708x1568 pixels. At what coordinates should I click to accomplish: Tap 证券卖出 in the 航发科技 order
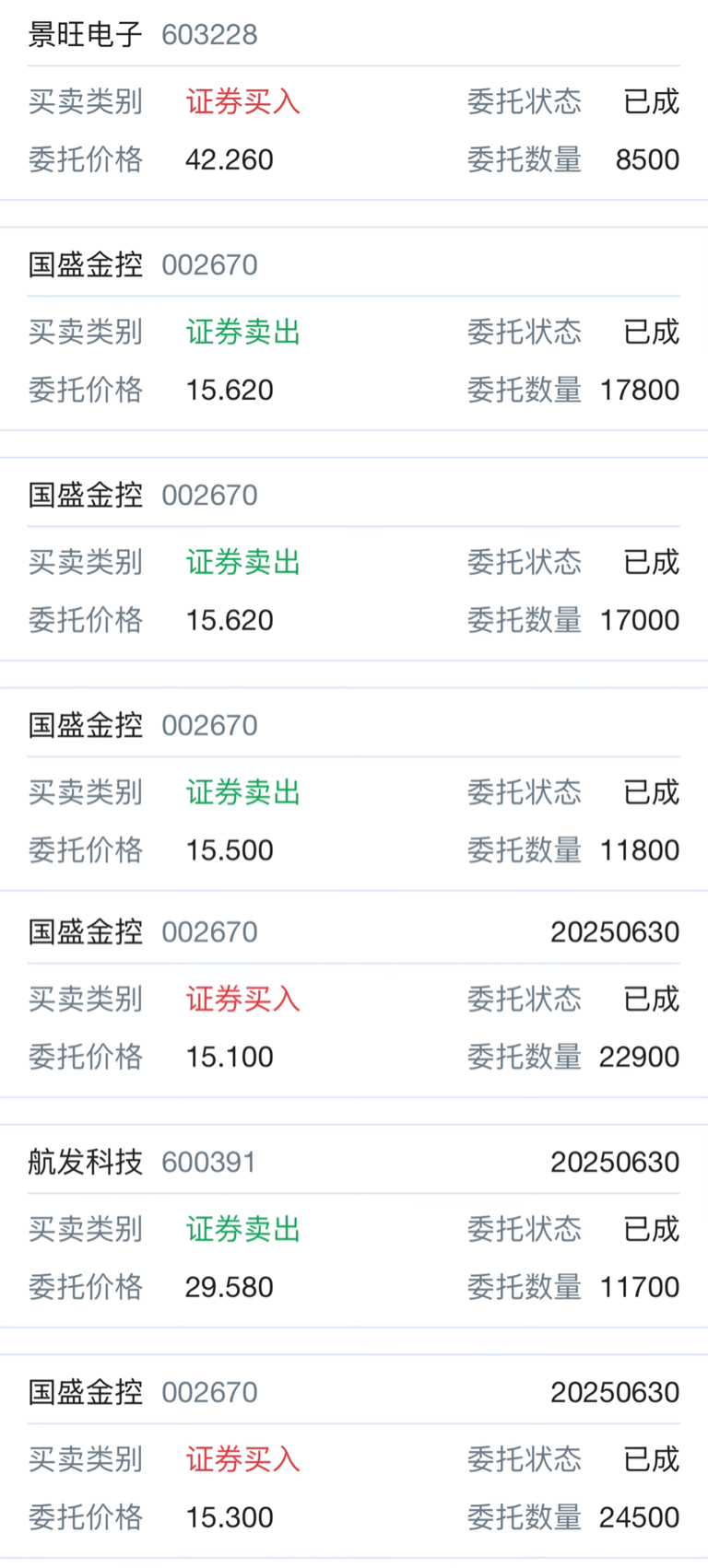[x=243, y=1229]
